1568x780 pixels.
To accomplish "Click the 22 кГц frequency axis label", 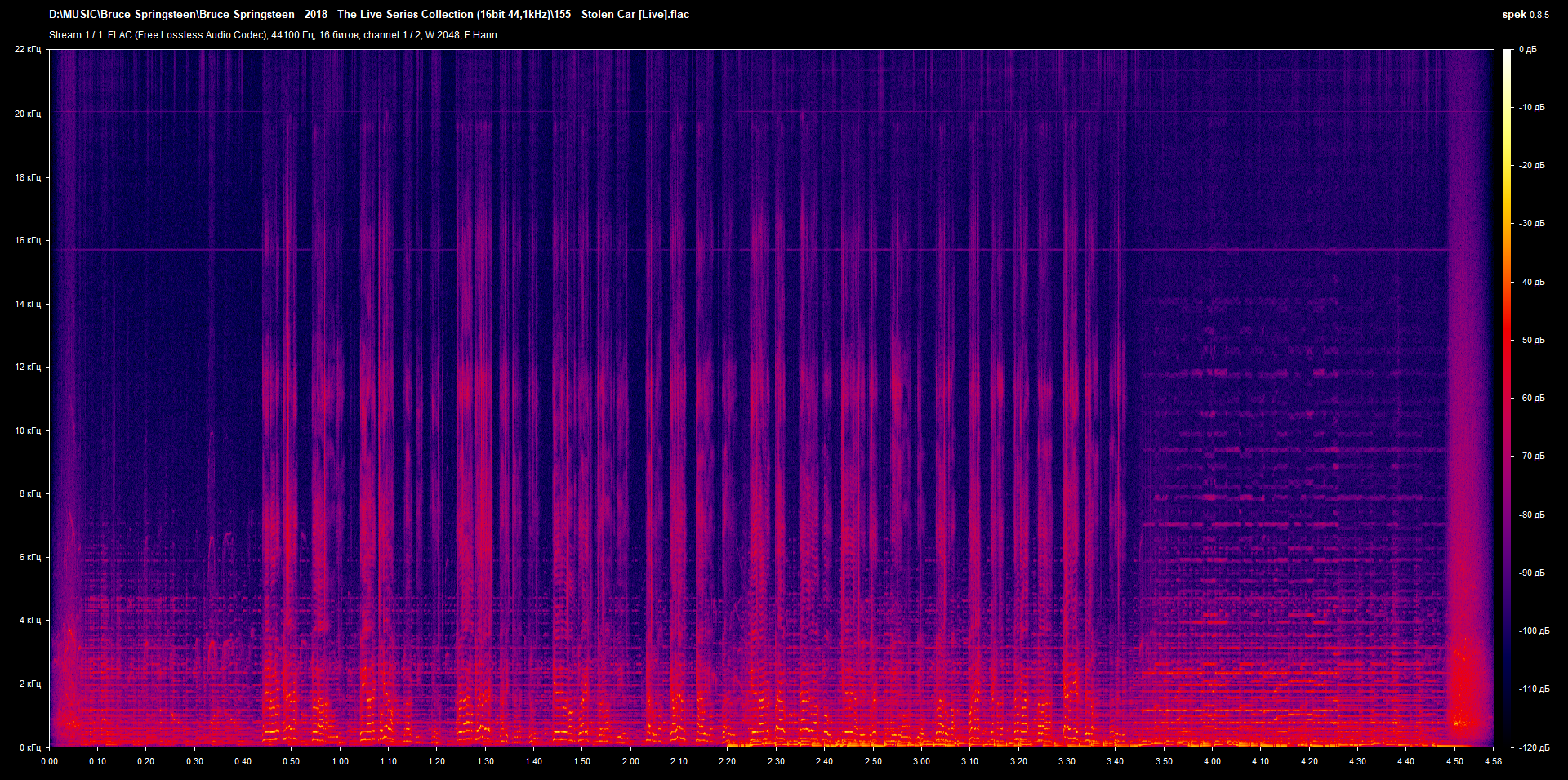I will click(27, 50).
